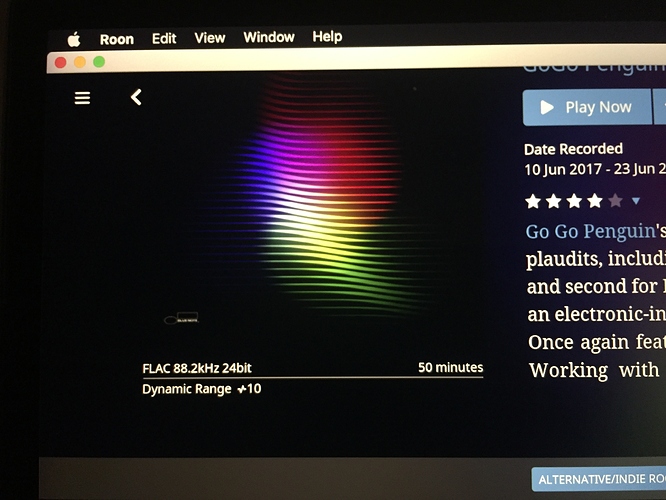
Task: Expand the star rating dropdown arrow
Action: pyautogui.click(x=636, y=201)
